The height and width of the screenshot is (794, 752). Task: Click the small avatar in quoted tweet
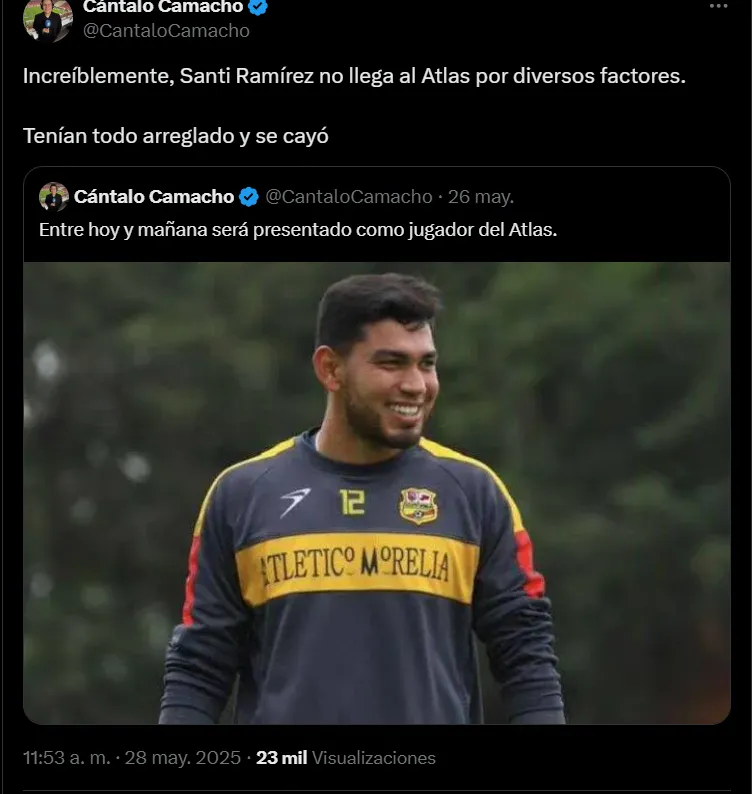click(54, 196)
